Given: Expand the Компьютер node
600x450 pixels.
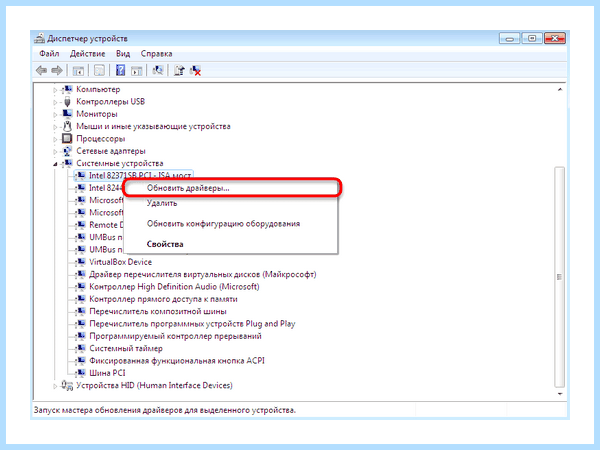Looking at the screenshot, I should click(x=55, y=90).
